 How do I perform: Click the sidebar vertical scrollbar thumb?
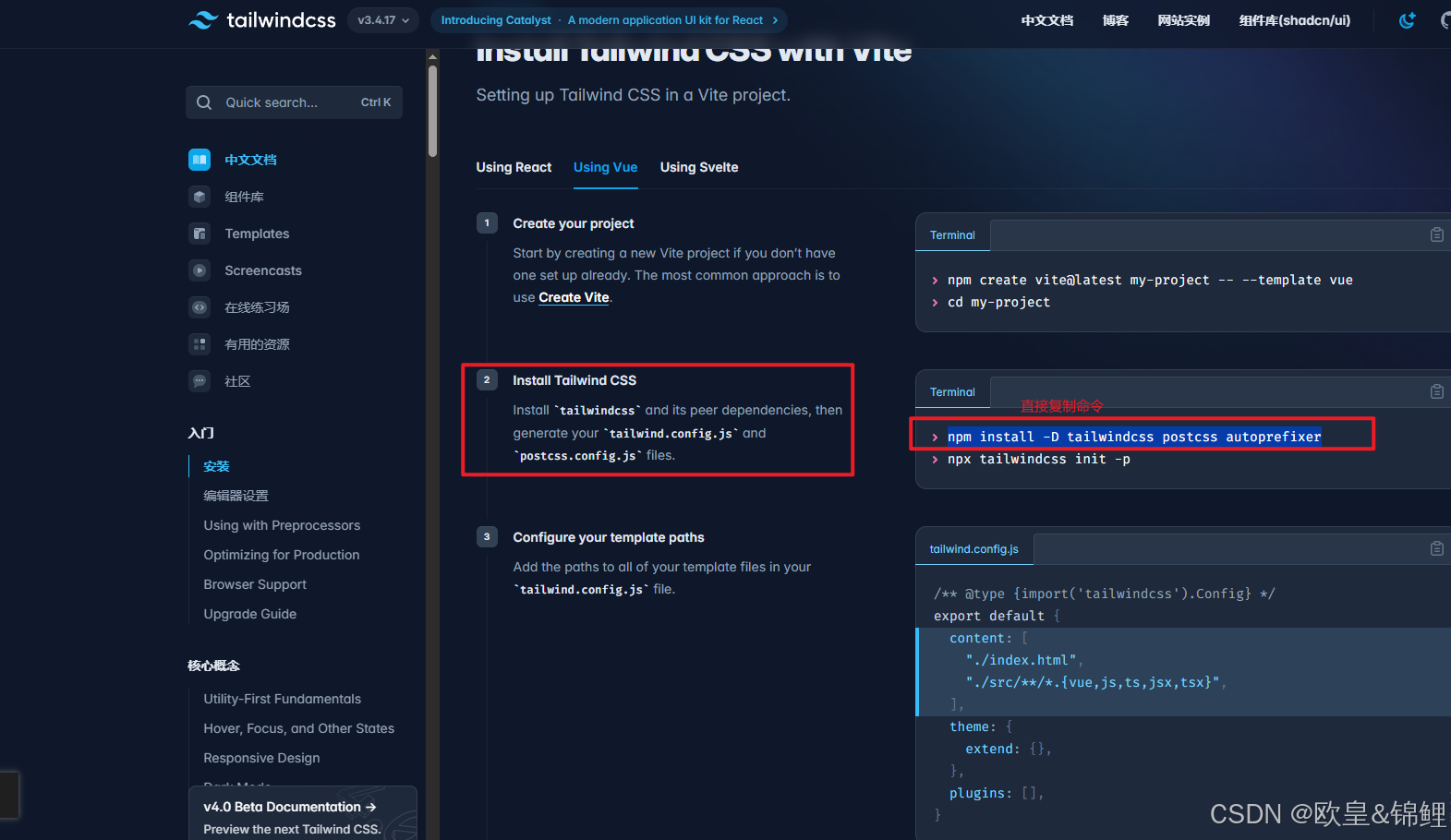[x=432, y=111]
